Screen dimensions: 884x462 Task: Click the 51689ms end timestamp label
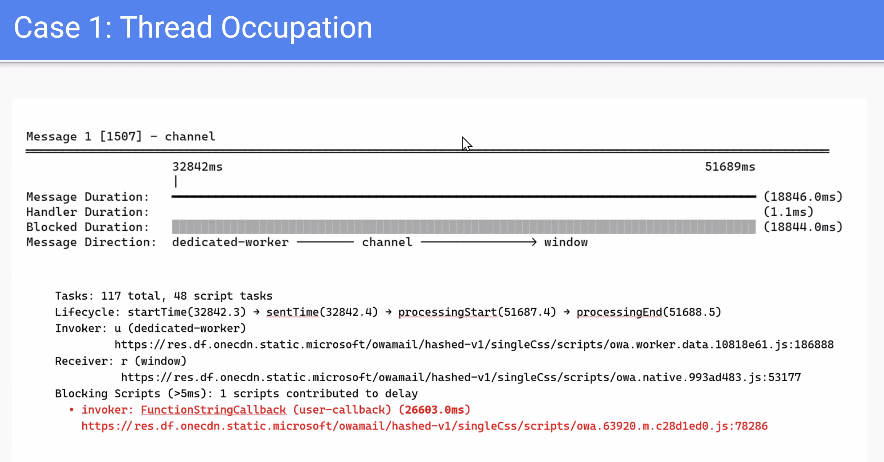click(x=730, y=166)
